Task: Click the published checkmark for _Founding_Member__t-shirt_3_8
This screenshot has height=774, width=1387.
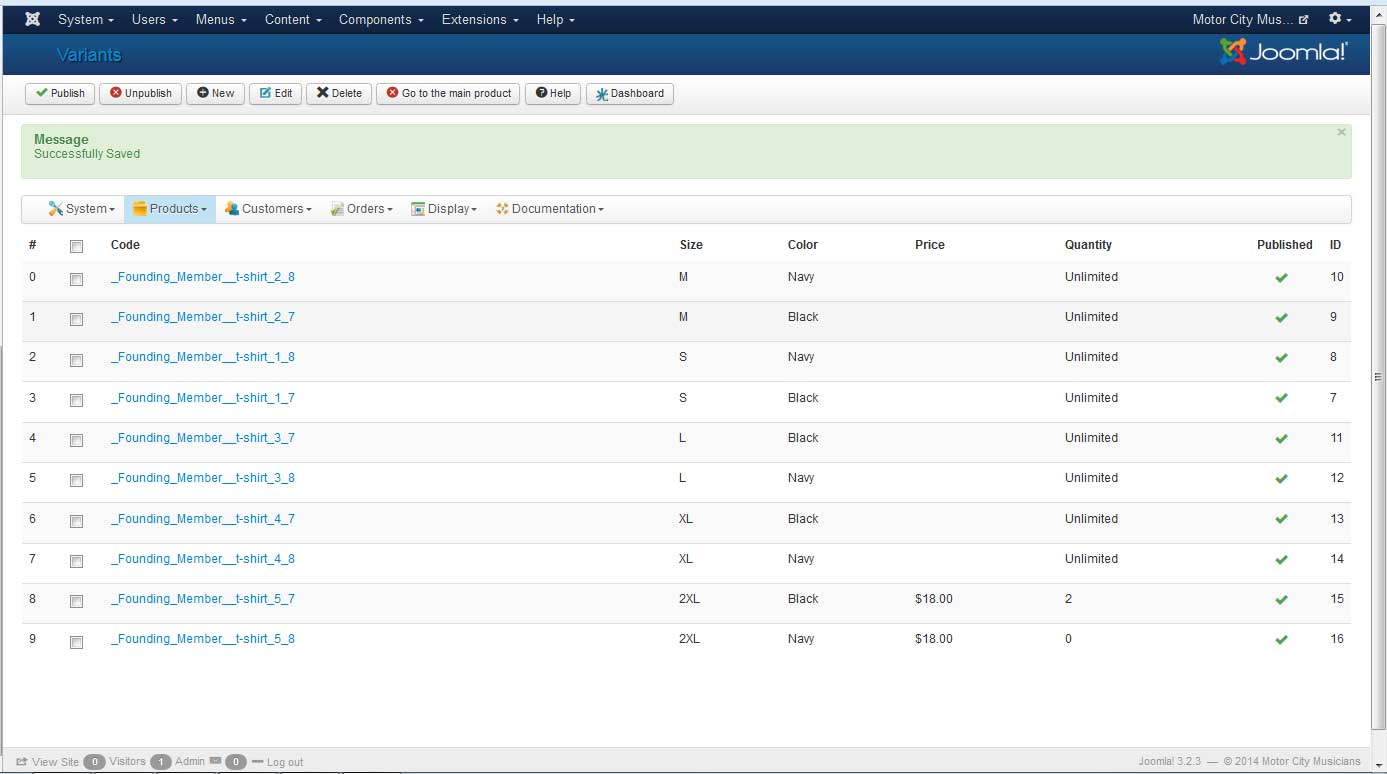Action: (x=1282, y=479)
